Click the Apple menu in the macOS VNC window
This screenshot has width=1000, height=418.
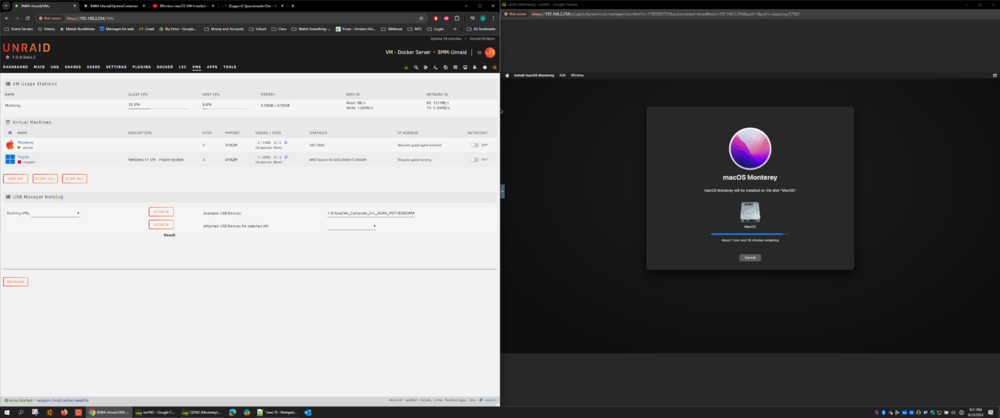tap(508, 75)
